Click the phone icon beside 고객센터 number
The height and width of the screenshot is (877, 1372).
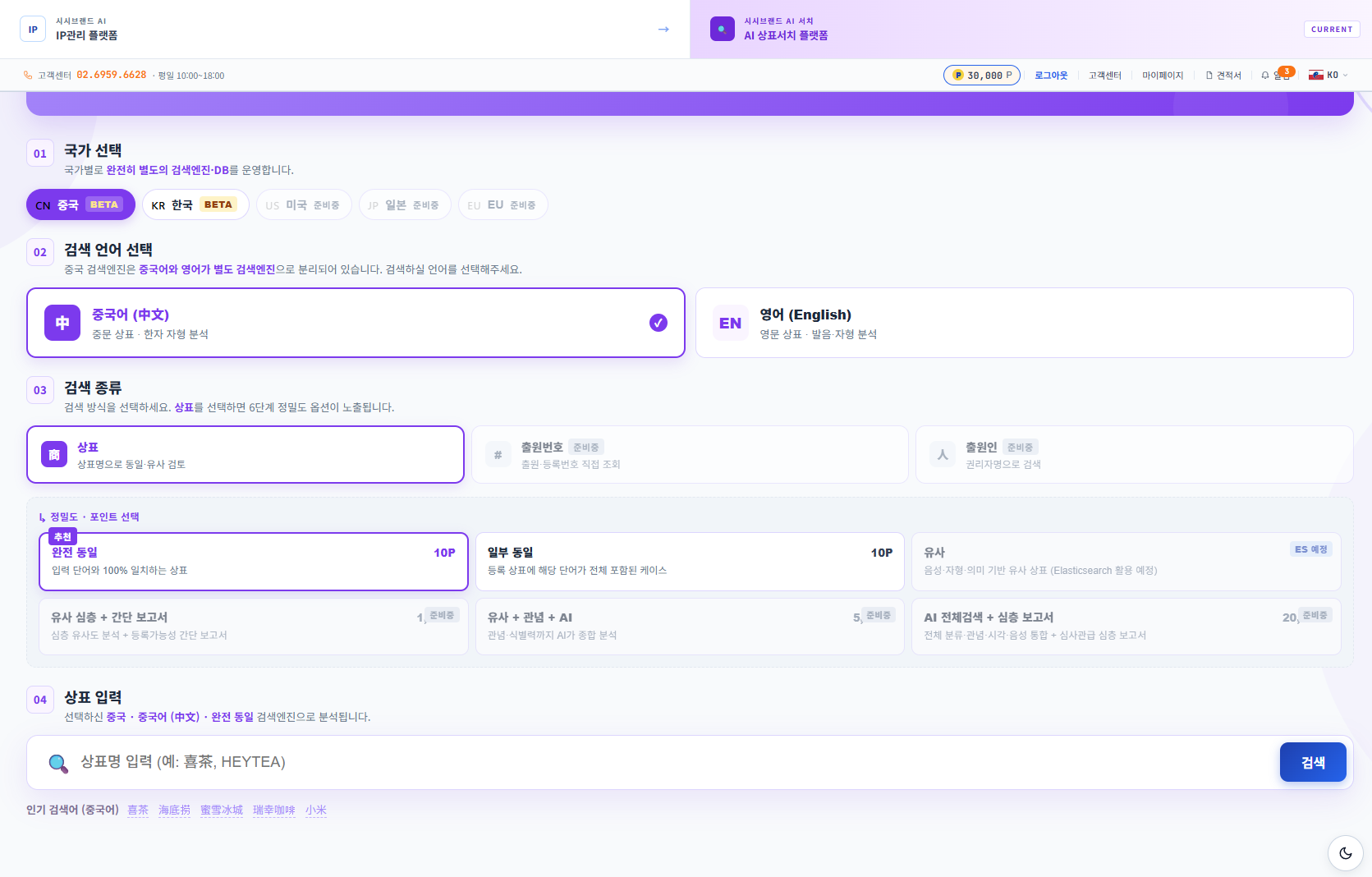click(29, 76)
